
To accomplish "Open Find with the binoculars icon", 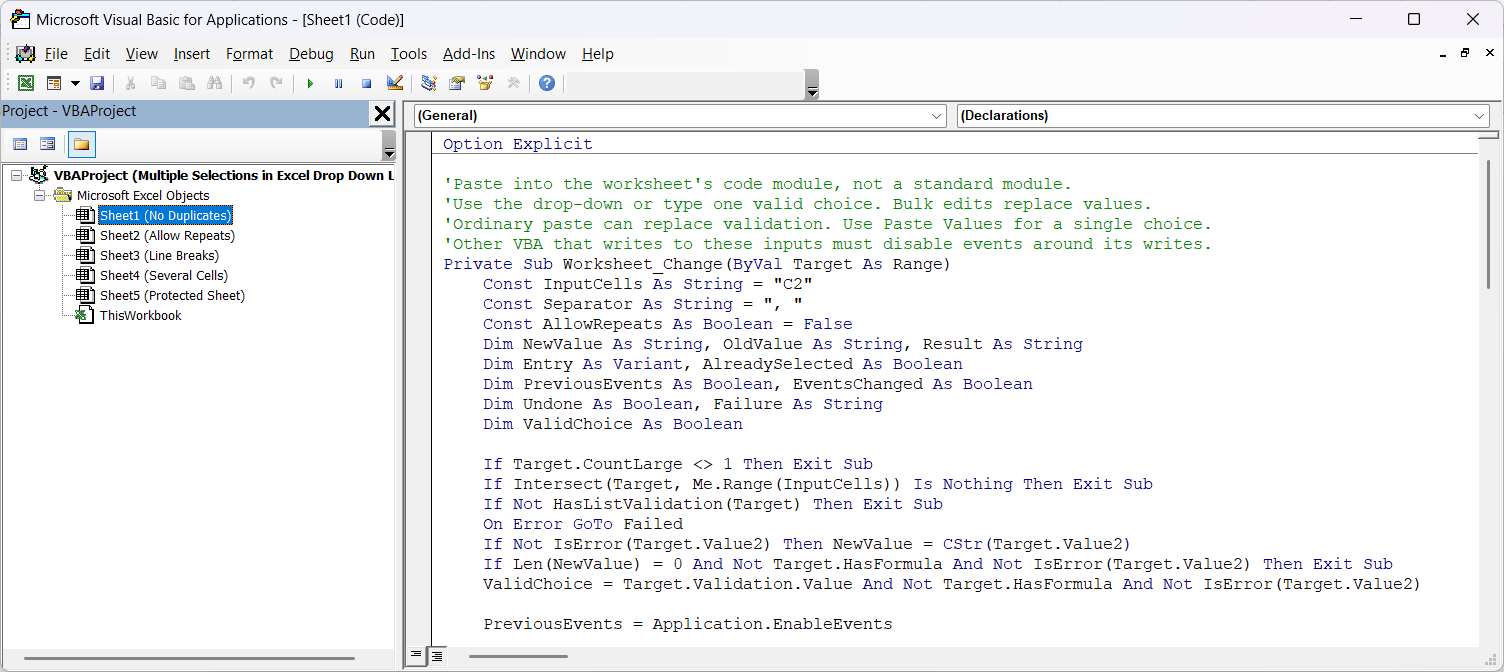I will pyautogui.click(x=214, y=83).
